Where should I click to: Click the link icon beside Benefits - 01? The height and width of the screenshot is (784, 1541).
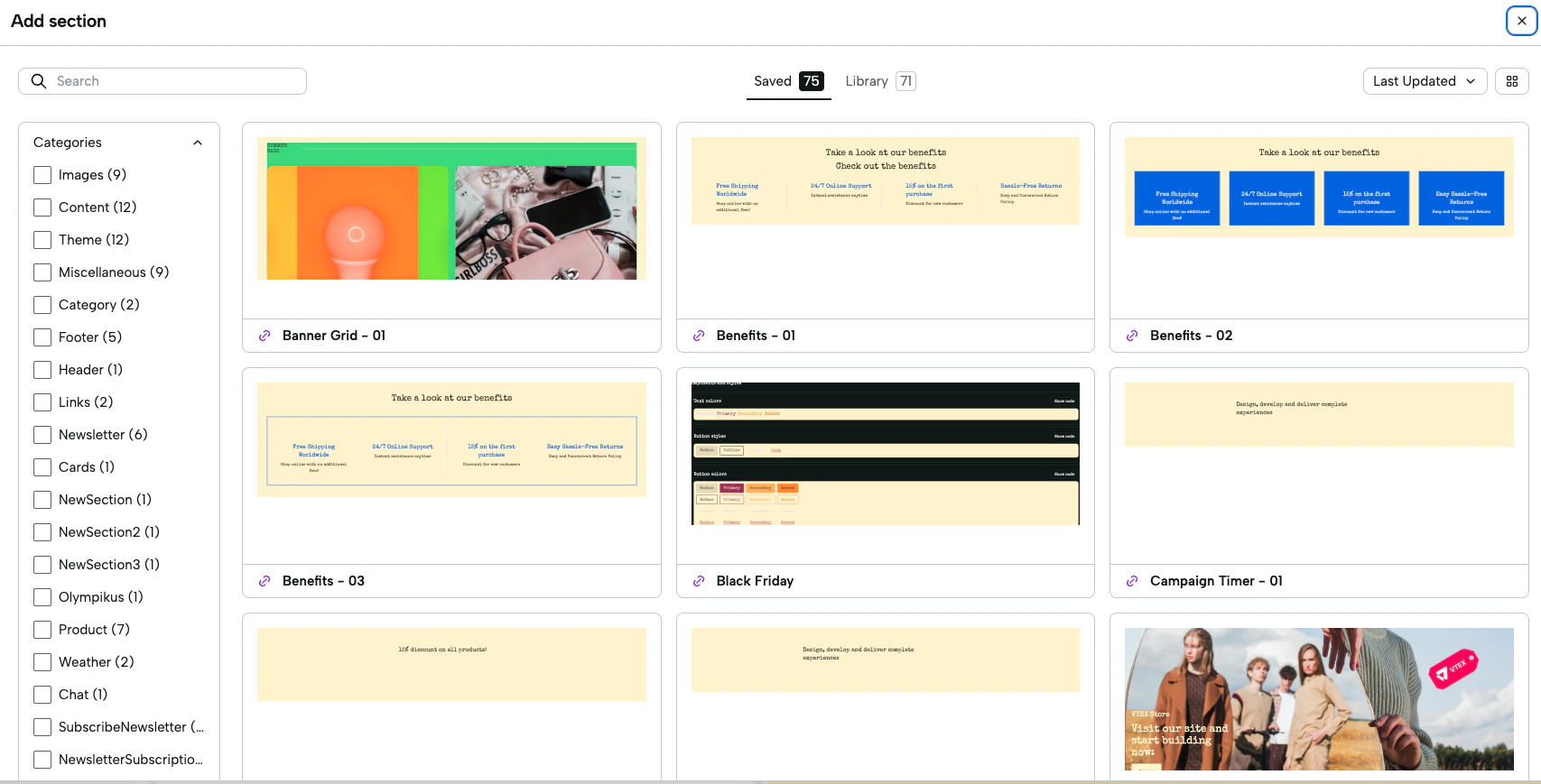699,336
